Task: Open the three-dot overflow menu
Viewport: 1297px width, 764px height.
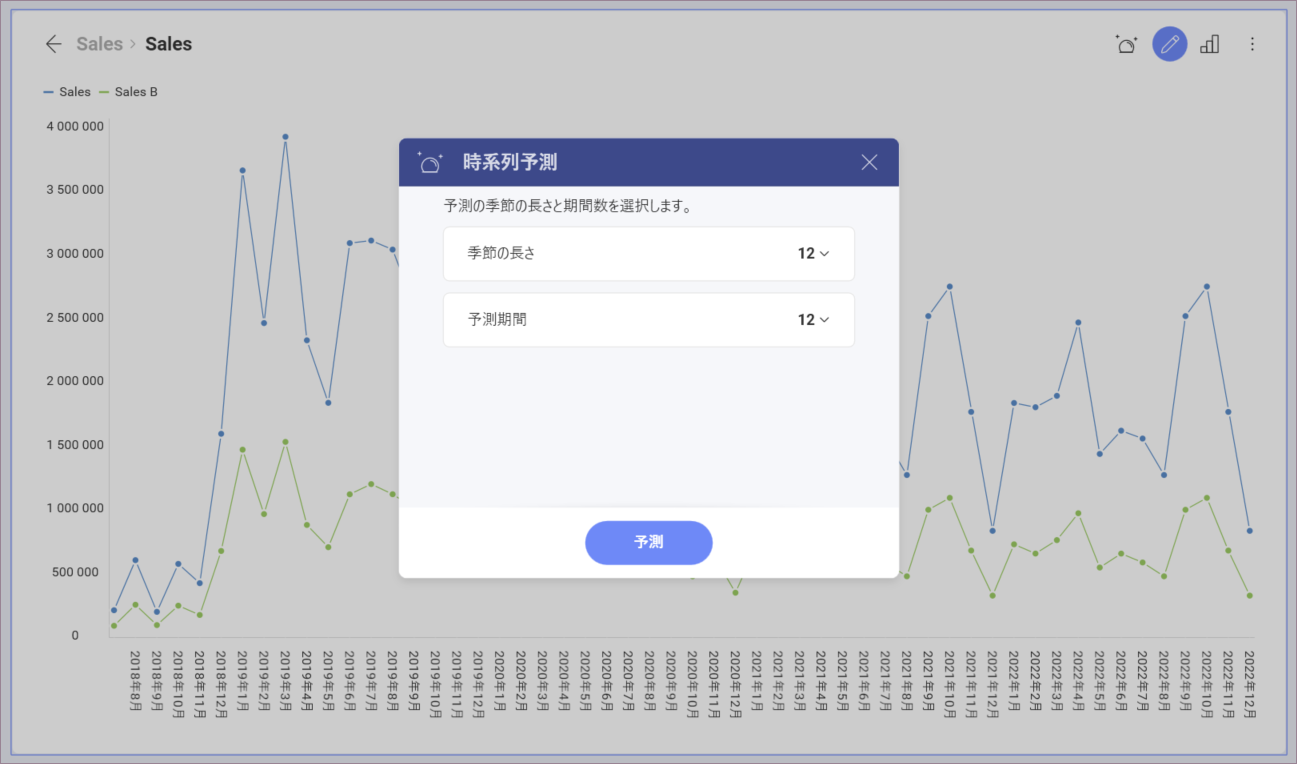Action: click(x=1253, y=44)
